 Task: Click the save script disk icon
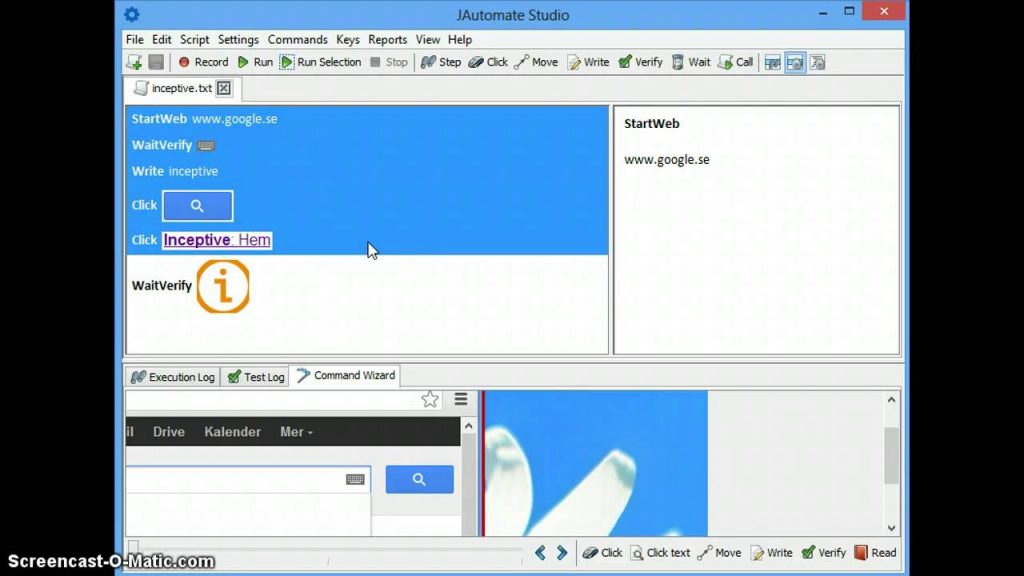tap(156, 62)
